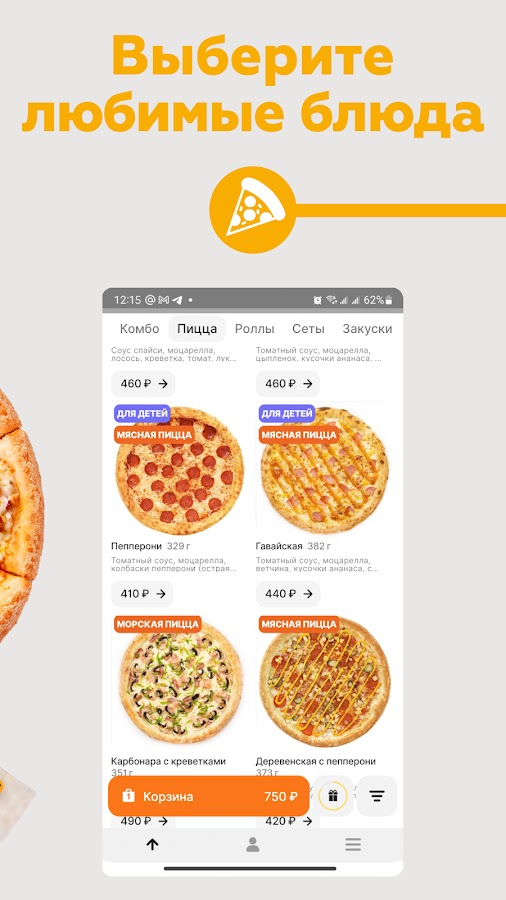Switch to the Комбо tab
The width and height of the screenshot is (506, 900).
[139, 329]
